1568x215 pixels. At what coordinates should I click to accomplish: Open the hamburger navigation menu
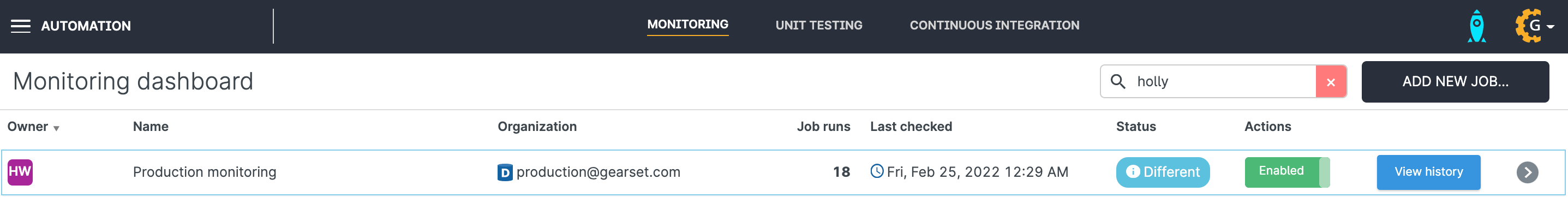21,26
